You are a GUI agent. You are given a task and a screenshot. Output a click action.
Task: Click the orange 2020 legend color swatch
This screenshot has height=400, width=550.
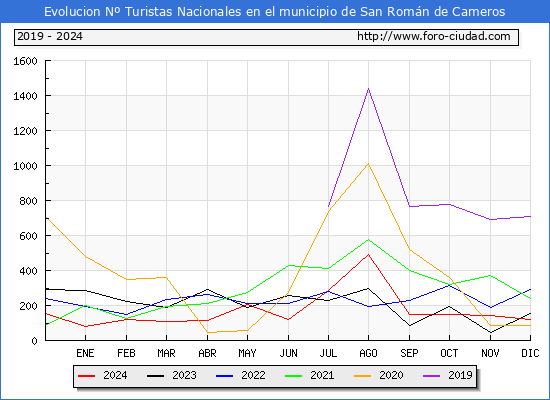tap(363, 376)
